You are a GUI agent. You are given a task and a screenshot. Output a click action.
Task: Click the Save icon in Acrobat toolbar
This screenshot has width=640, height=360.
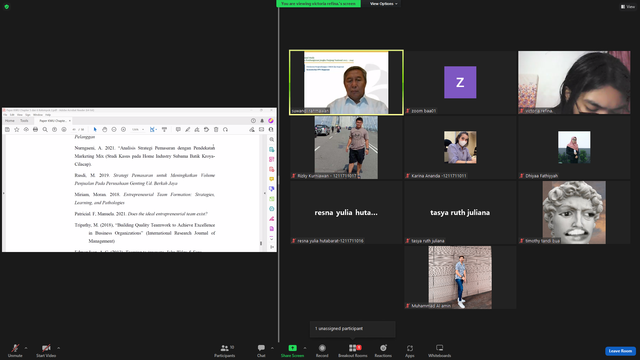point(7,129)
